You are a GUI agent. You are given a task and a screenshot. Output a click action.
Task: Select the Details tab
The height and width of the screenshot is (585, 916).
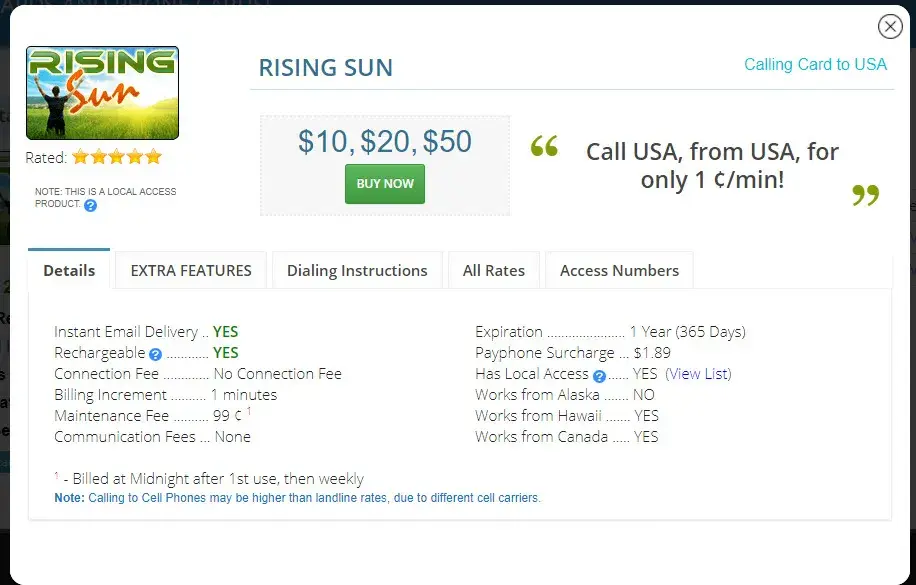click(69, 270)
